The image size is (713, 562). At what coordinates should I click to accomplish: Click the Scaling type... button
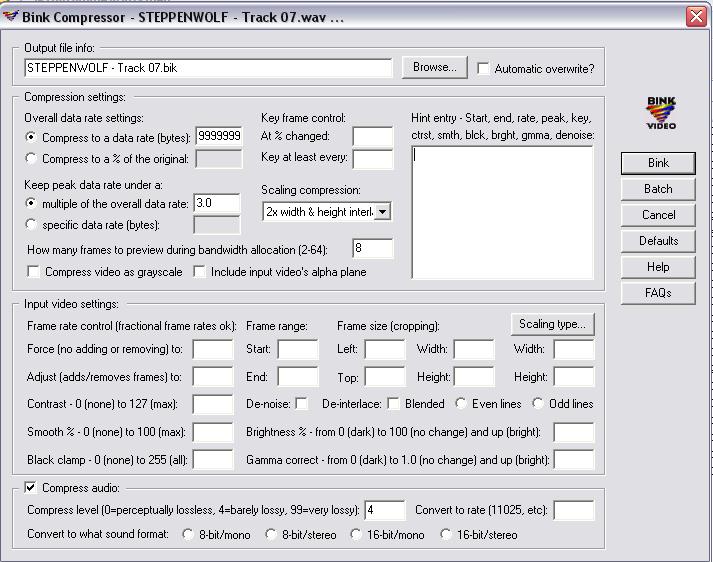click(552, 324)
